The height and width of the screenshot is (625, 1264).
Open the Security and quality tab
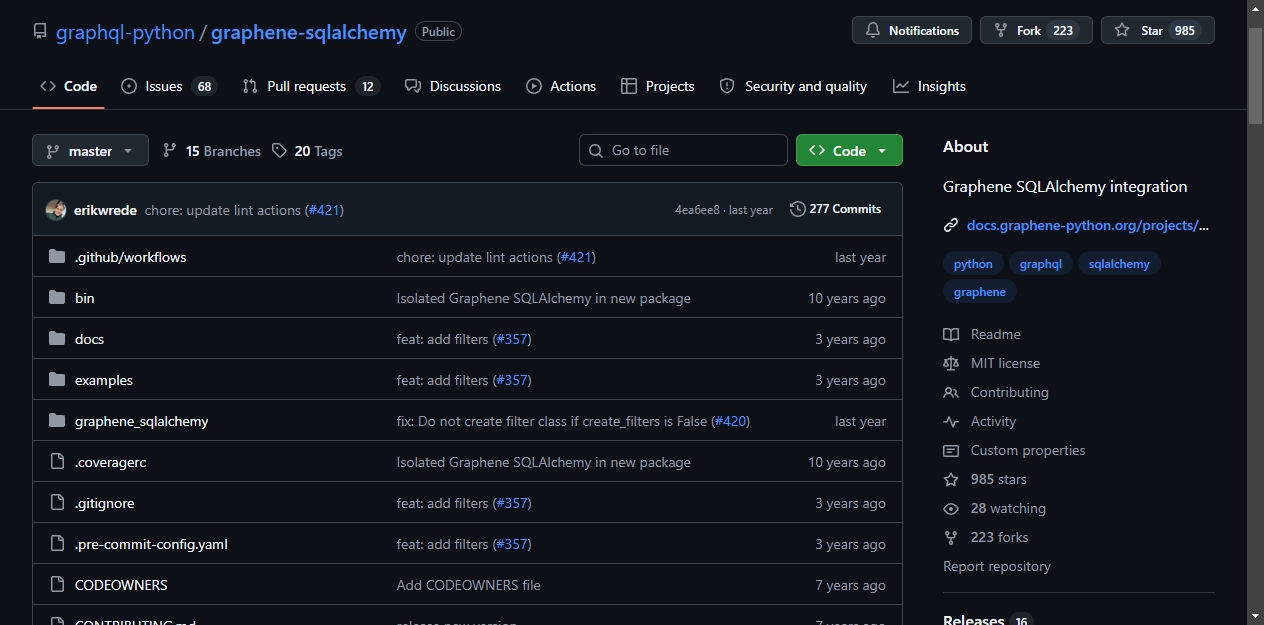point(793,86)
